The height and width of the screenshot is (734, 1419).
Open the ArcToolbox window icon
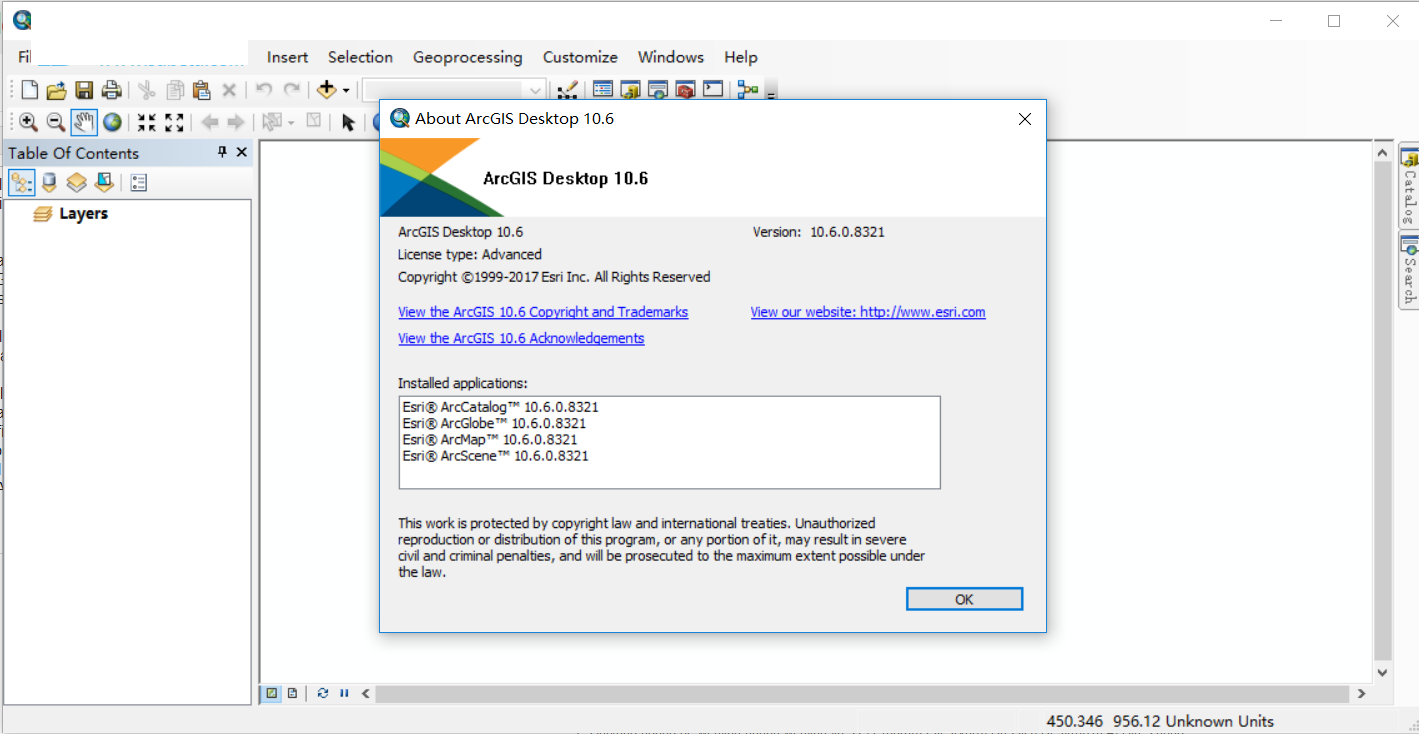click(685, 90)
